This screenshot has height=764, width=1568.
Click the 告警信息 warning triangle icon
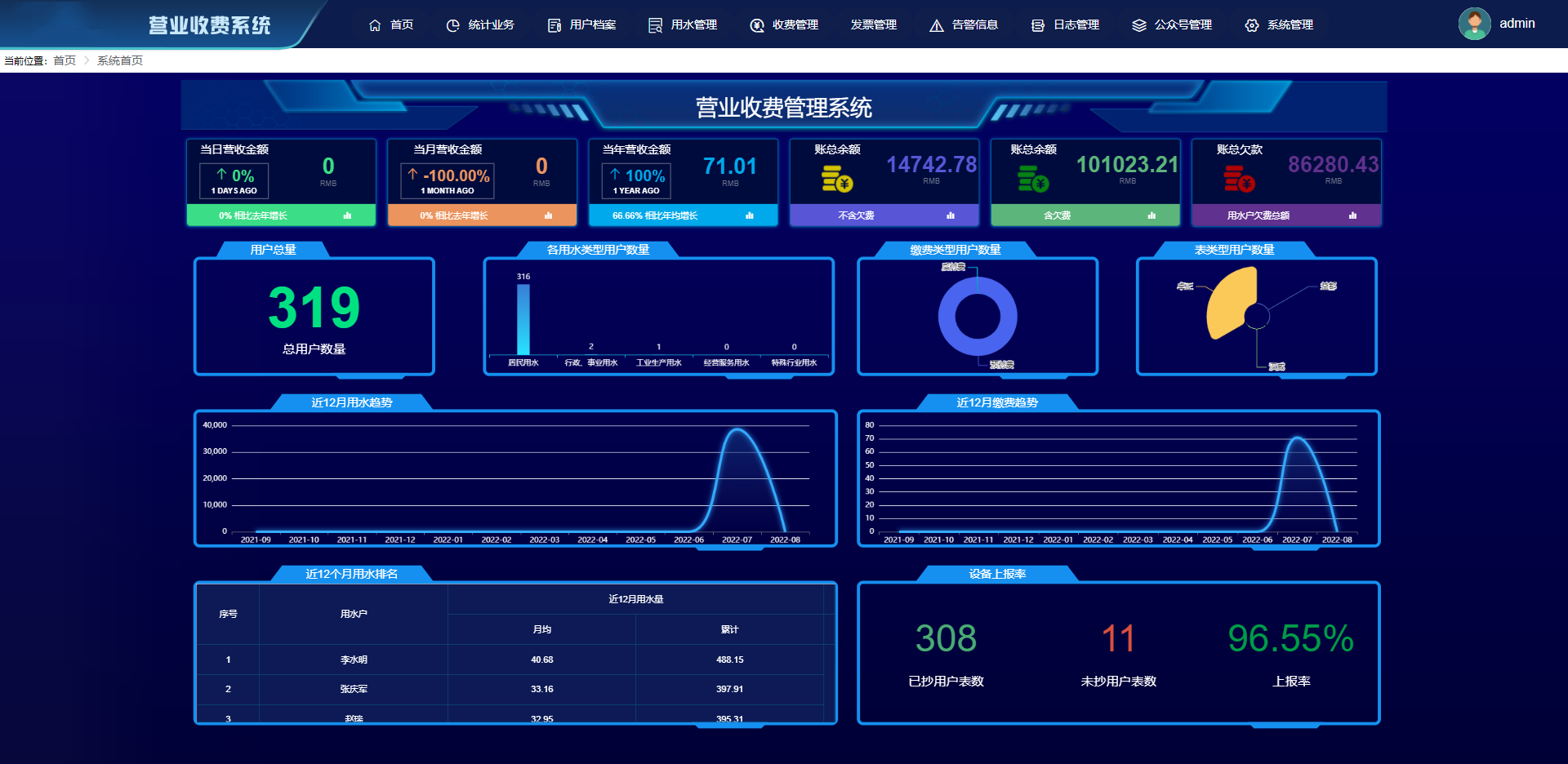[936, 25]
